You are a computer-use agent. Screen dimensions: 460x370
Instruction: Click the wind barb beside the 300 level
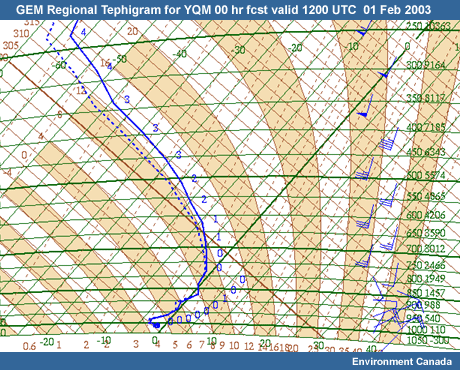(x=387, y=68)
